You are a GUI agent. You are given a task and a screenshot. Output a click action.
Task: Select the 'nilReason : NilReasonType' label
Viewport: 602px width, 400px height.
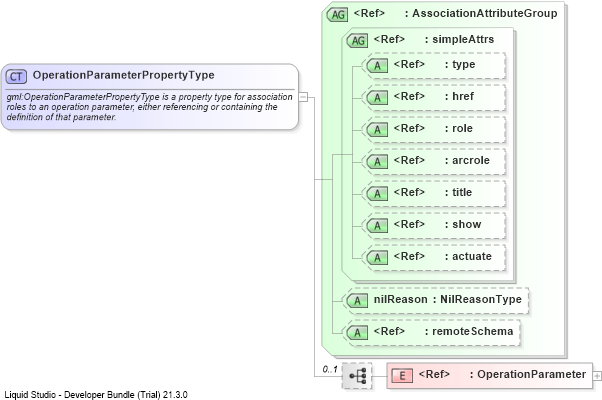pos(448,299)
